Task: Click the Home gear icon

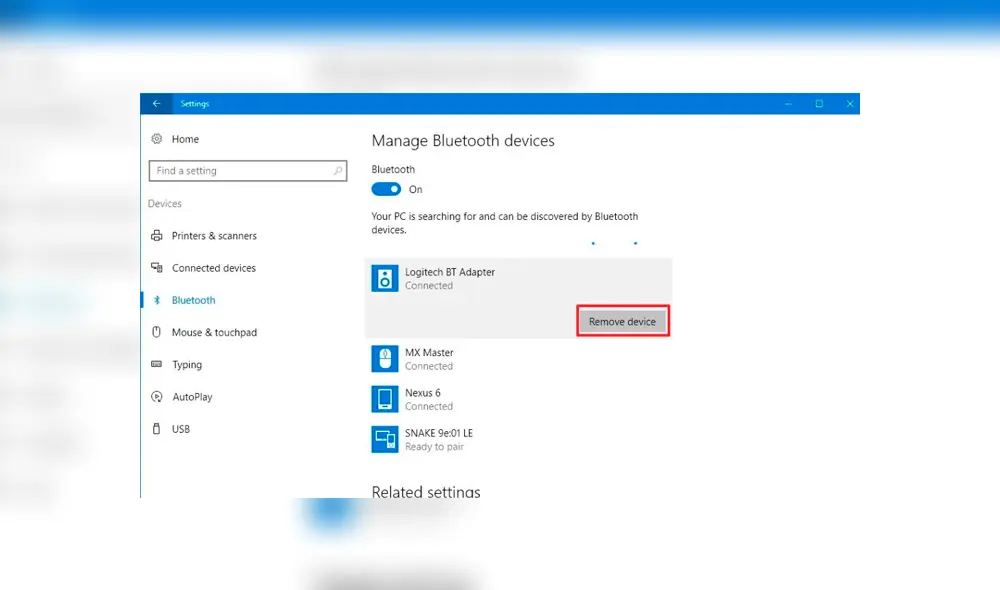Action: pos(156,139)
